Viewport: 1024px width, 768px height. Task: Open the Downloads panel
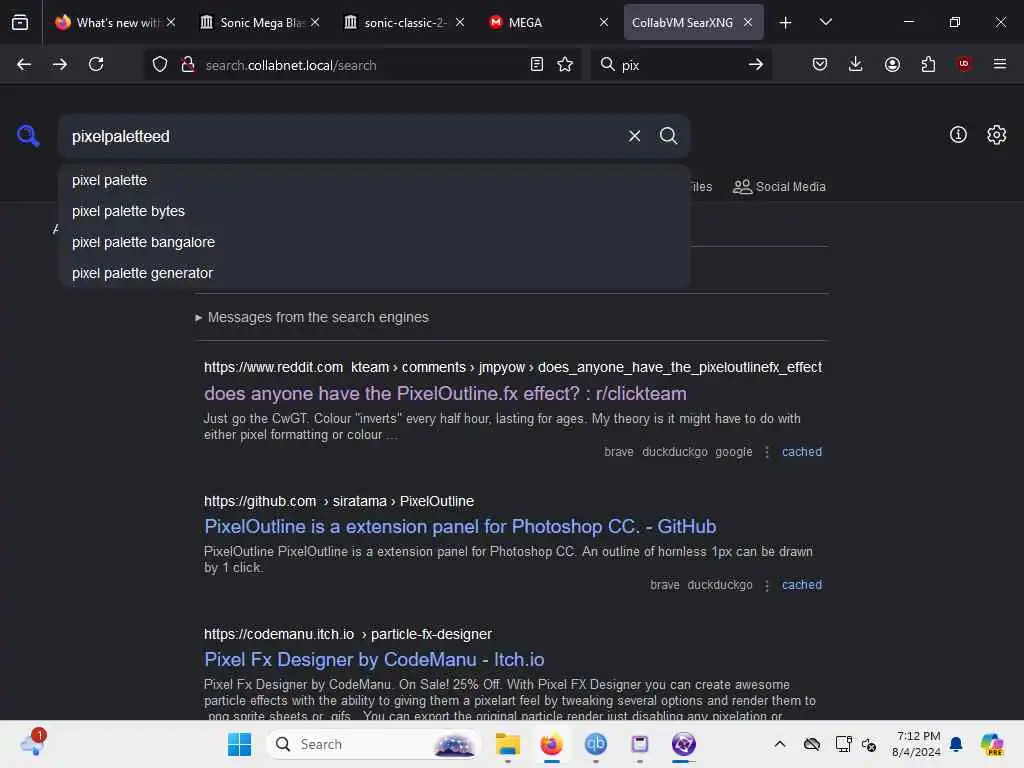tap(856, 64)
